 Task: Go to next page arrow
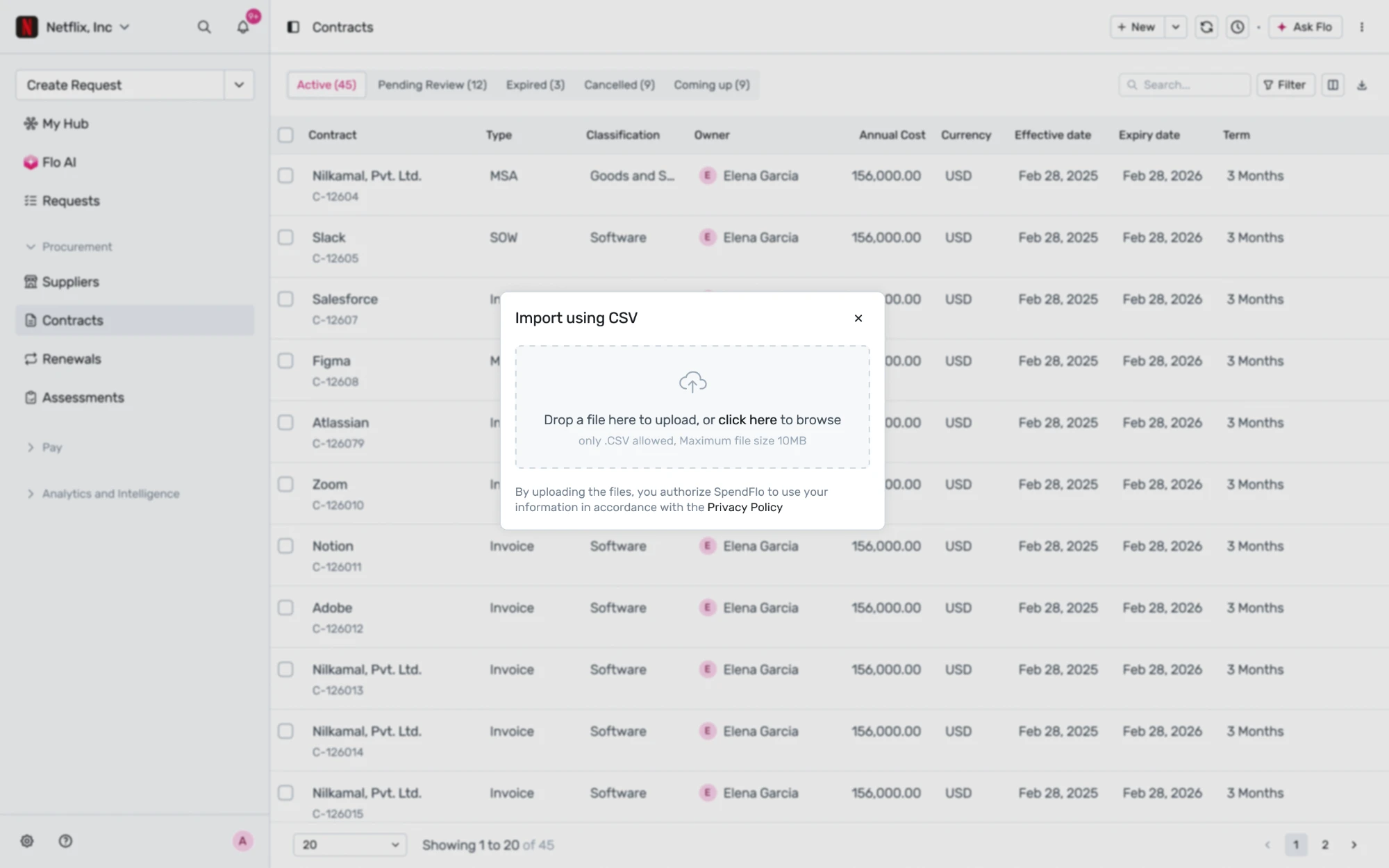click(x=1354, y=844)
